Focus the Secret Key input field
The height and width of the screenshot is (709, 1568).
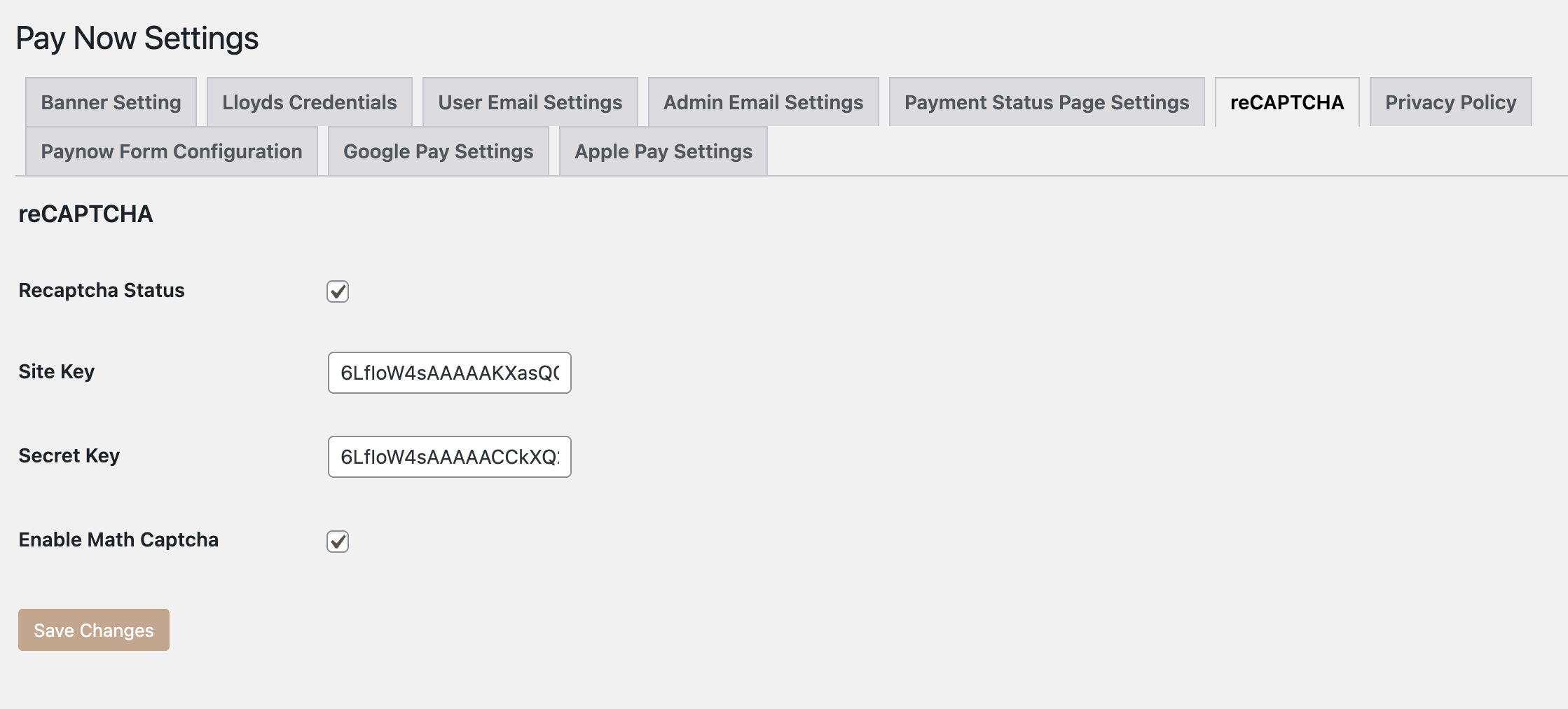click(450, 457)
